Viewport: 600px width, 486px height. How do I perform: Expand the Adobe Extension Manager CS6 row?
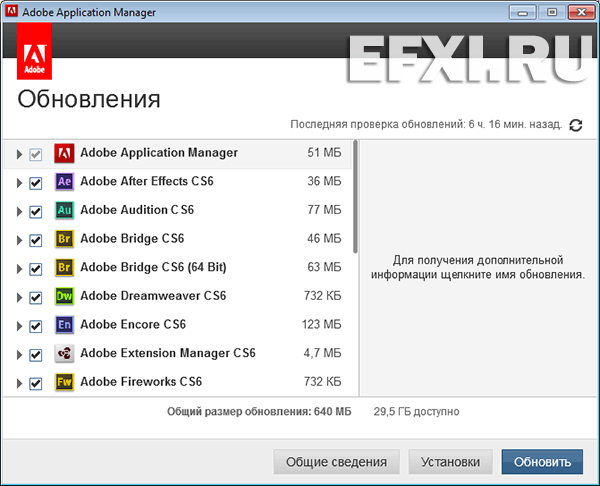click(x=19, y=355)
